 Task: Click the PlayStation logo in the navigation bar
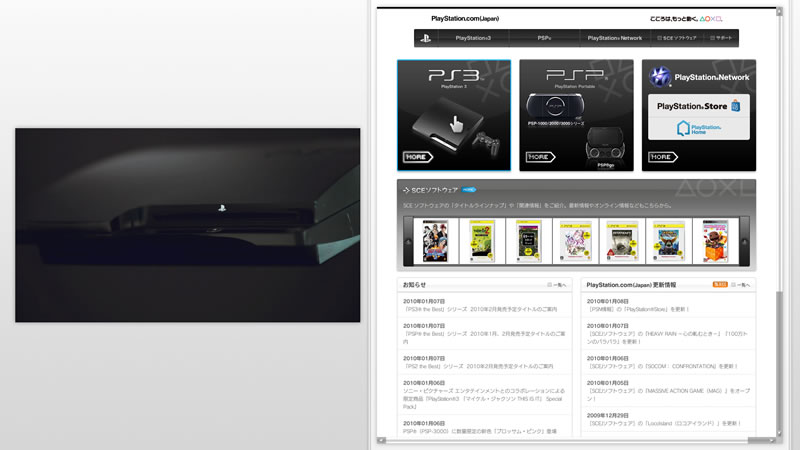(x=425, y=38)
